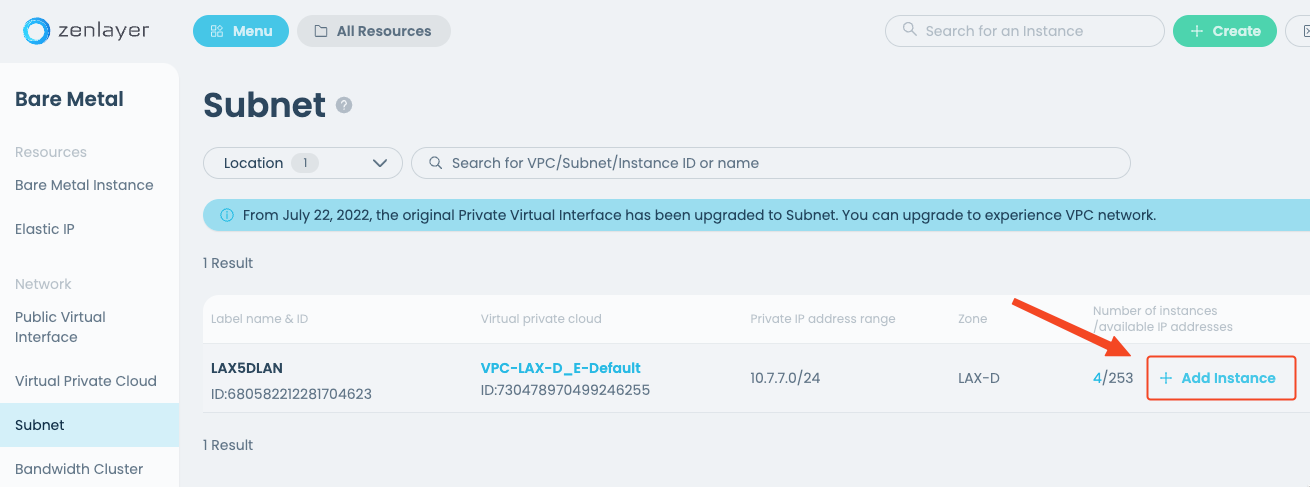This screenshot has width=1310, height=487.
Task: Focus the Search for an Instance field
Action: click(x=1030, y=31)
